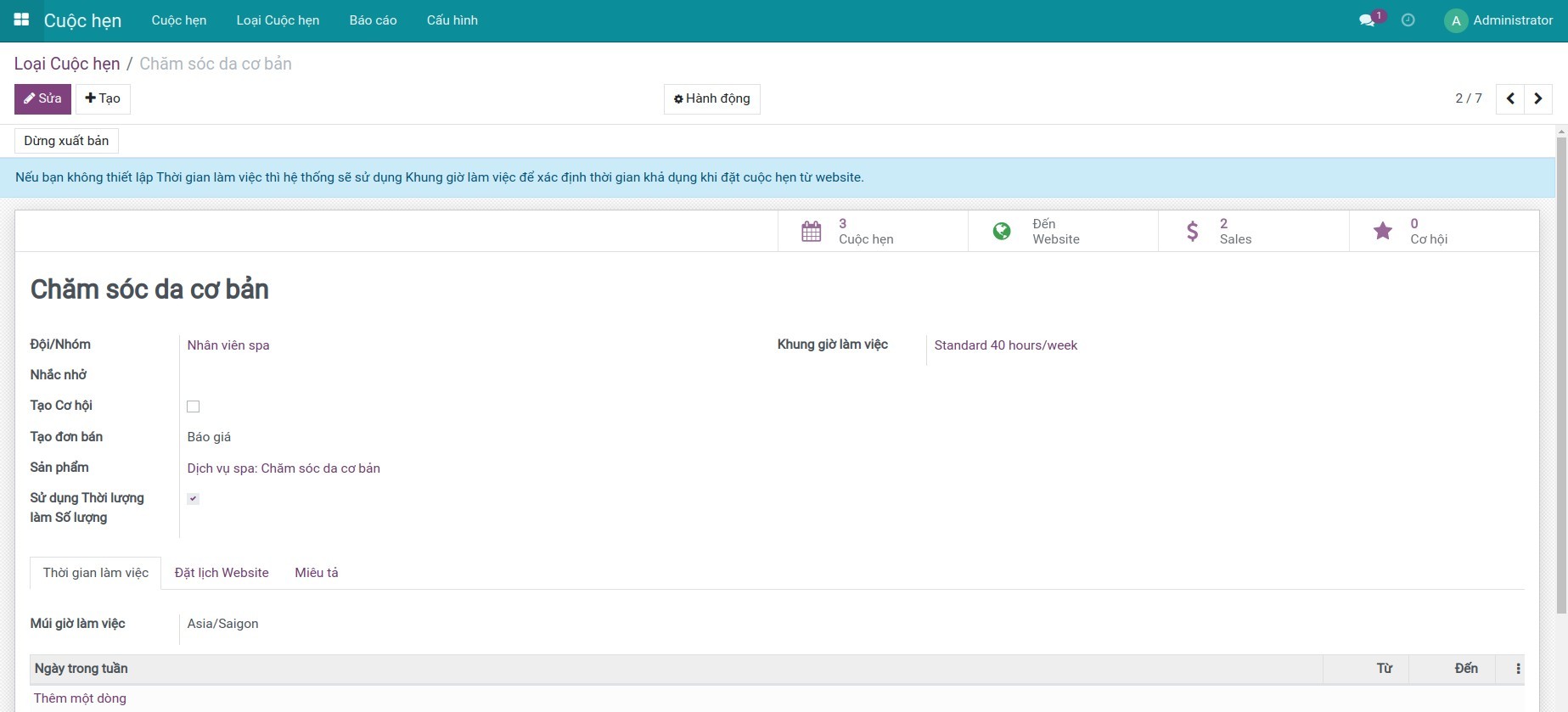Click the Sửa edit button

42,98
